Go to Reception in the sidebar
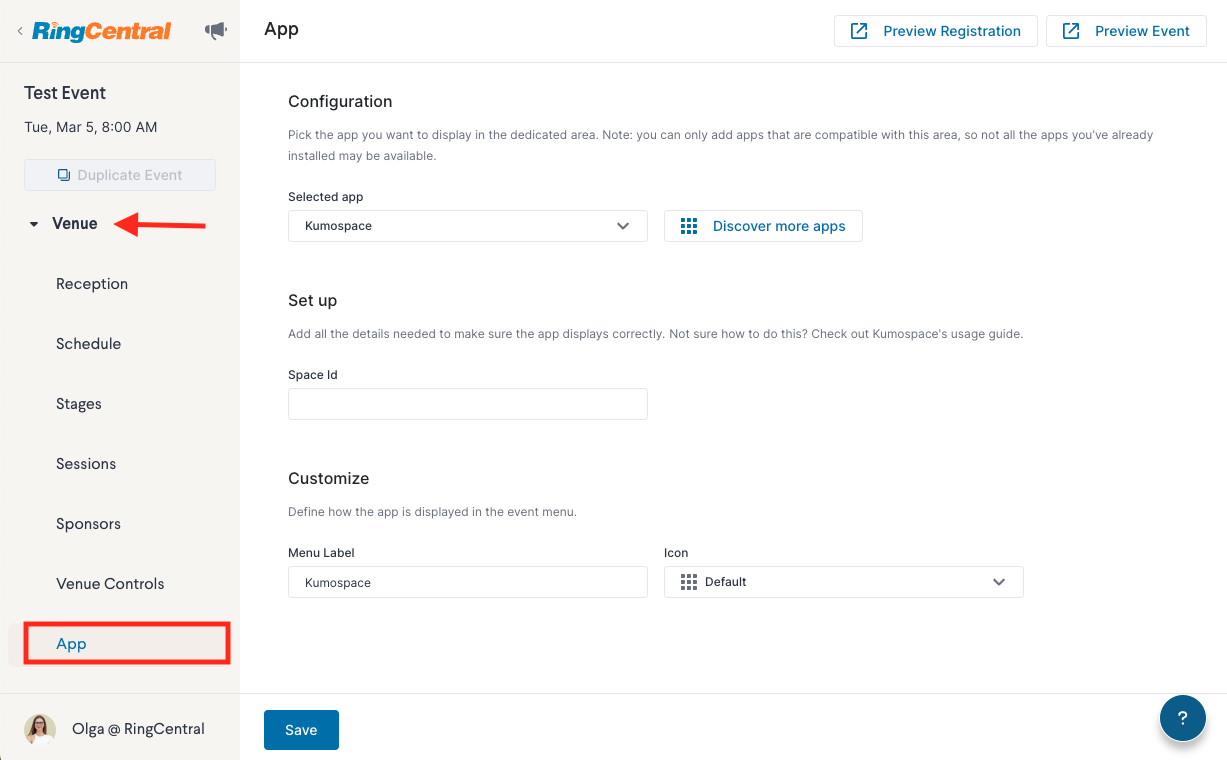The height and width of the screenshot is (760, 1227). [92, 284]
